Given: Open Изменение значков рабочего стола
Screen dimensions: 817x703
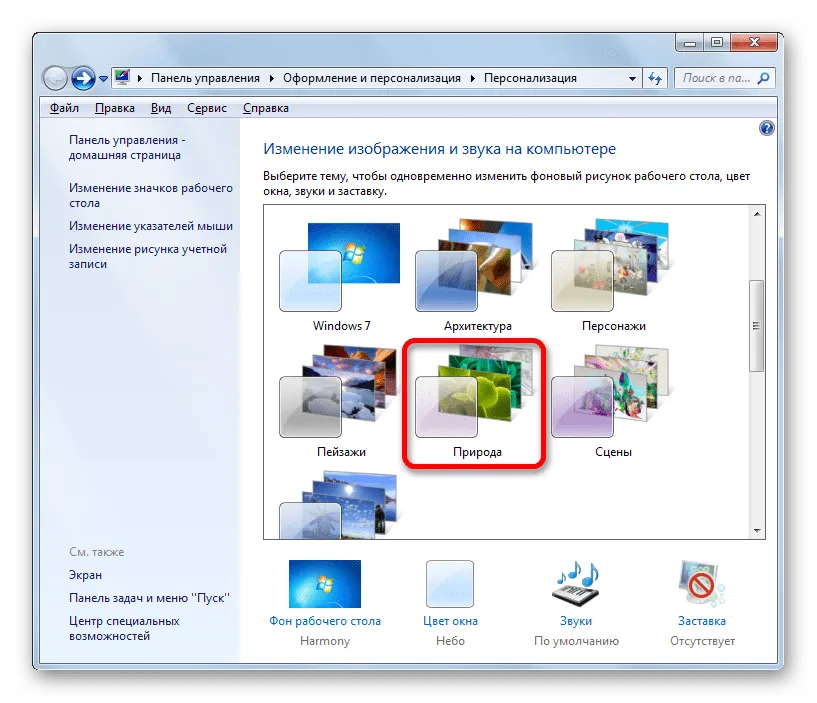Looking at the screenshot, I should (x=151, y=195).
